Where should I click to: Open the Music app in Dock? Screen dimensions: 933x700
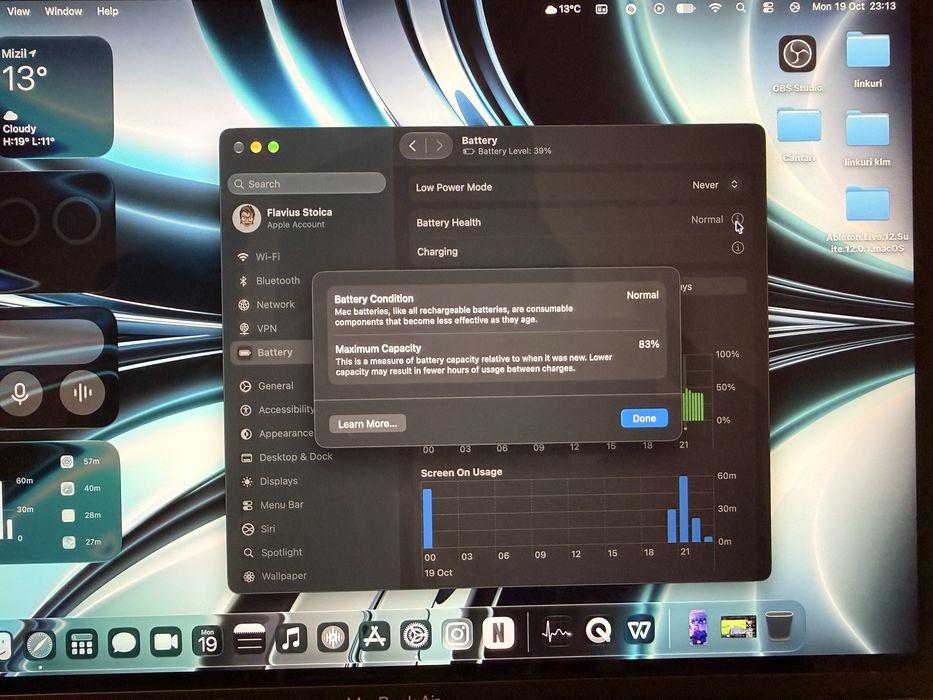291,639
